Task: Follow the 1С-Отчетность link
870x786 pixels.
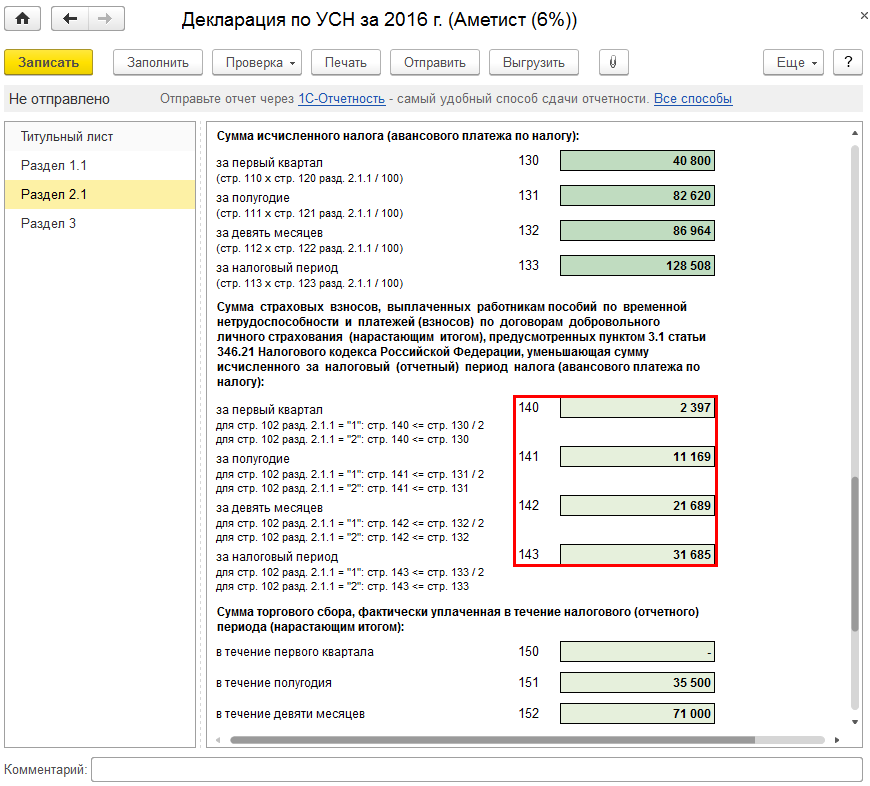Action: pyautogui.click(x=342, y=99)
